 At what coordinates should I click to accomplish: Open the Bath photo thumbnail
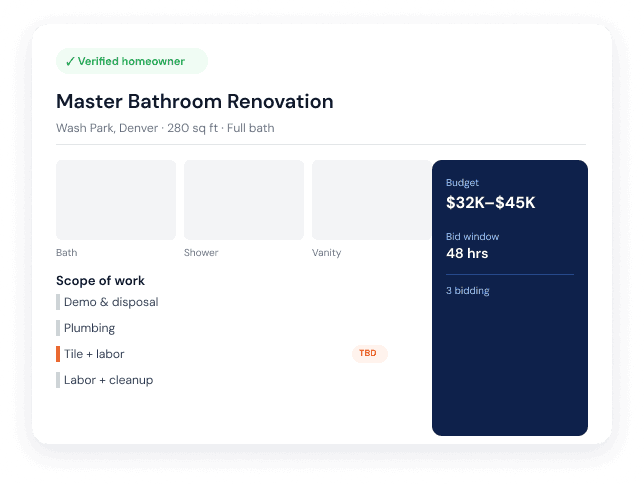pyautogui.click(x=116, y=200)
